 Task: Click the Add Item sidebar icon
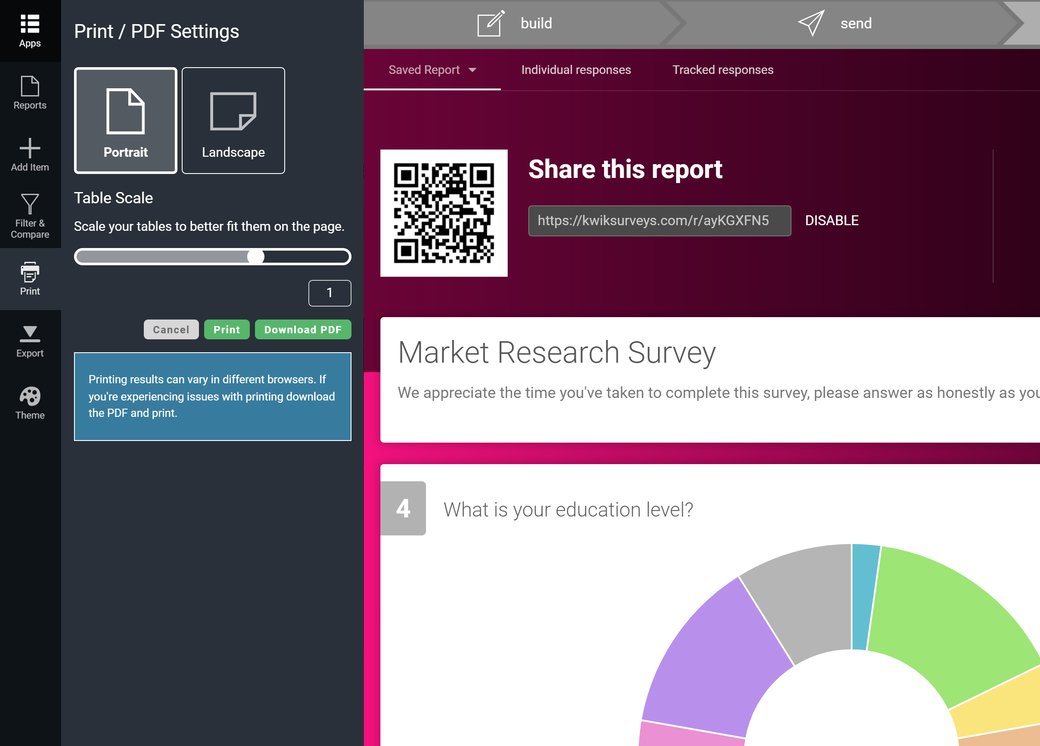(30, 152)
